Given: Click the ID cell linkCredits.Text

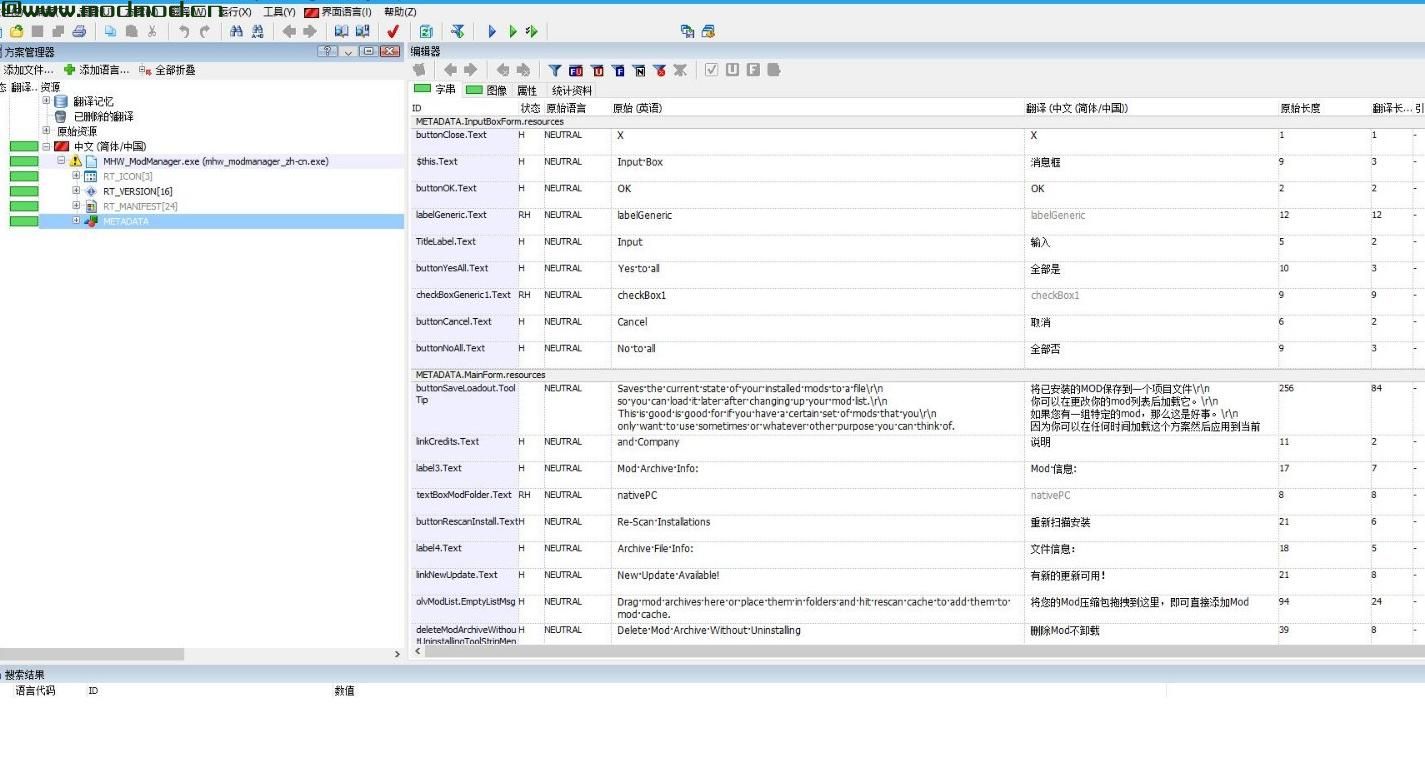Looking at the screenshot, I should tap(447, 442).
